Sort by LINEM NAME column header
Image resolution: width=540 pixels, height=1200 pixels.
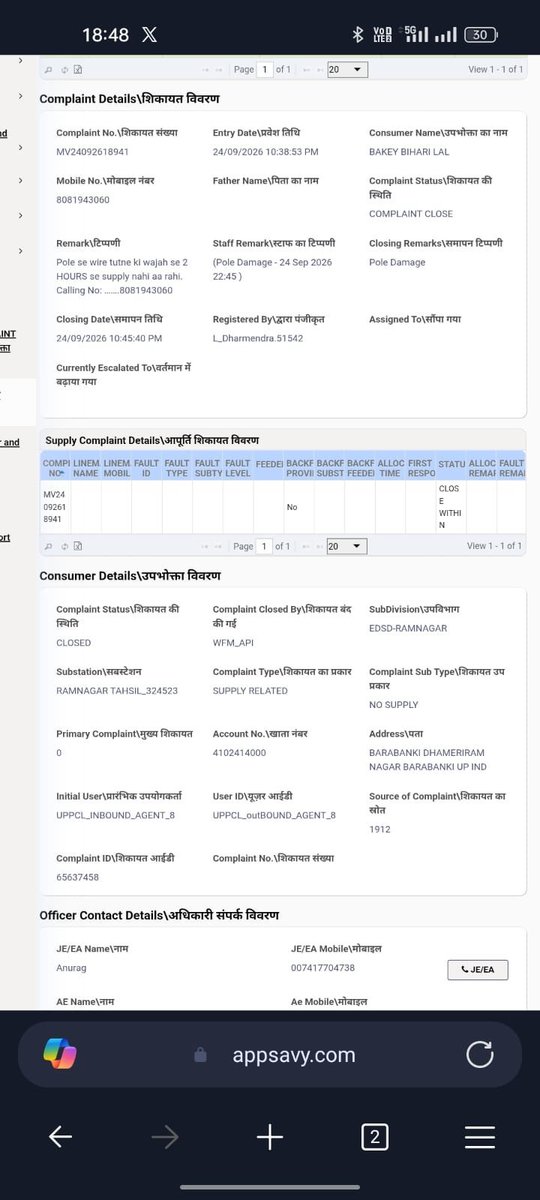[x=86, y=468]
